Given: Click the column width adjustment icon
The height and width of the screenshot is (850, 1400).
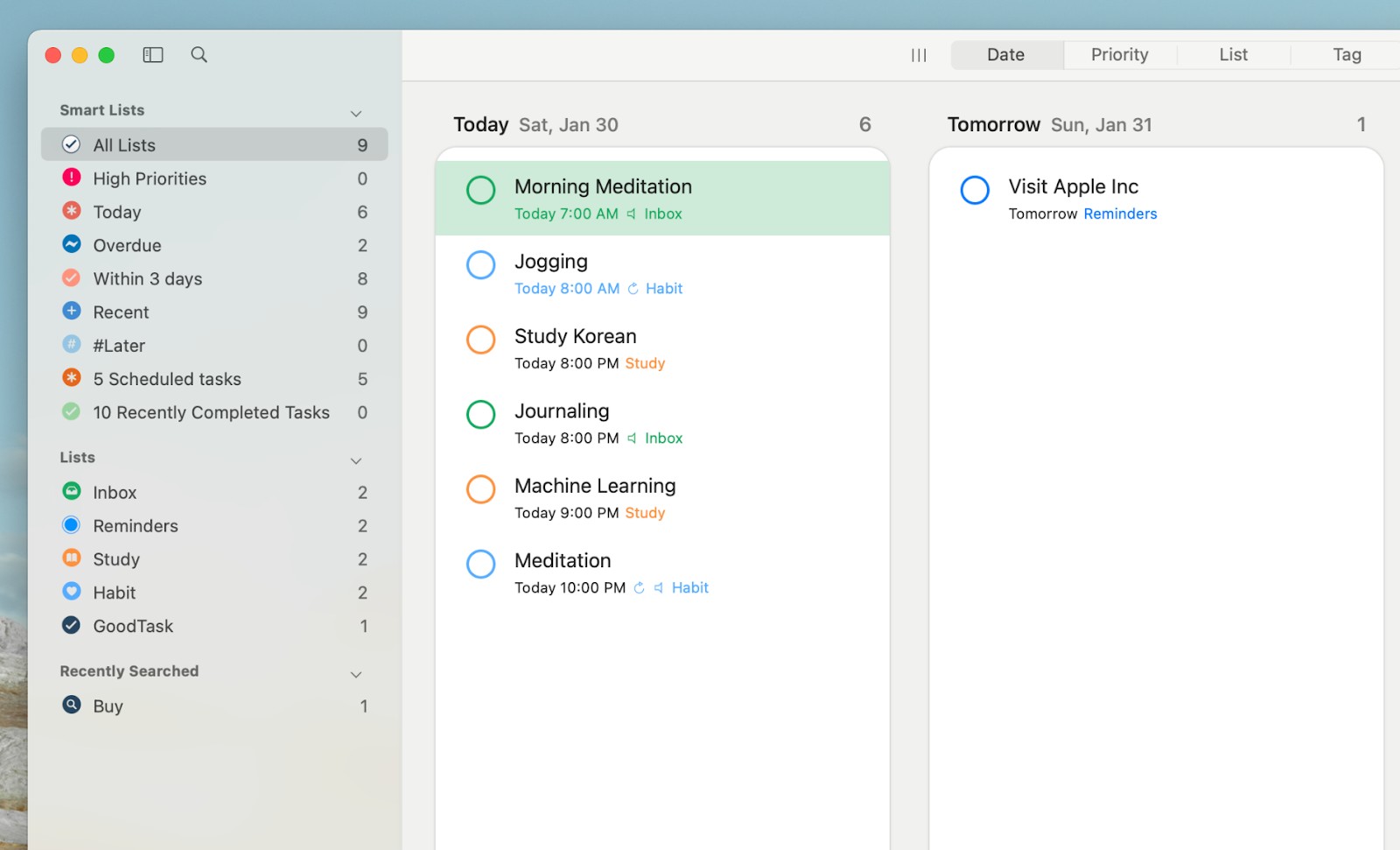Looking at the screenshot, I should coord(918,54).
